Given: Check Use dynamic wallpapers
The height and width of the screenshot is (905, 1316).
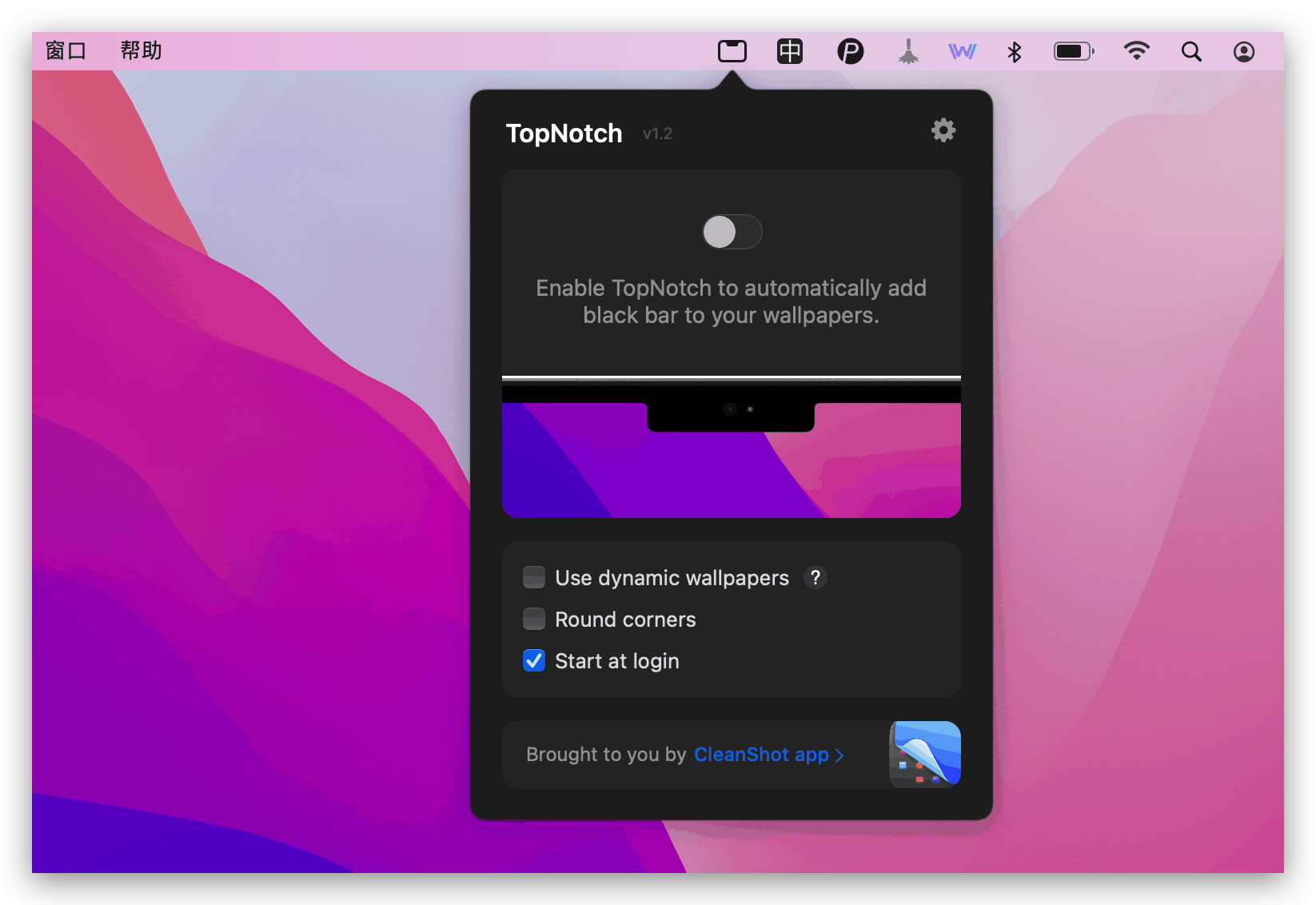Looking at the screenshot, I should pyautogui.click(x=533, y=577).
